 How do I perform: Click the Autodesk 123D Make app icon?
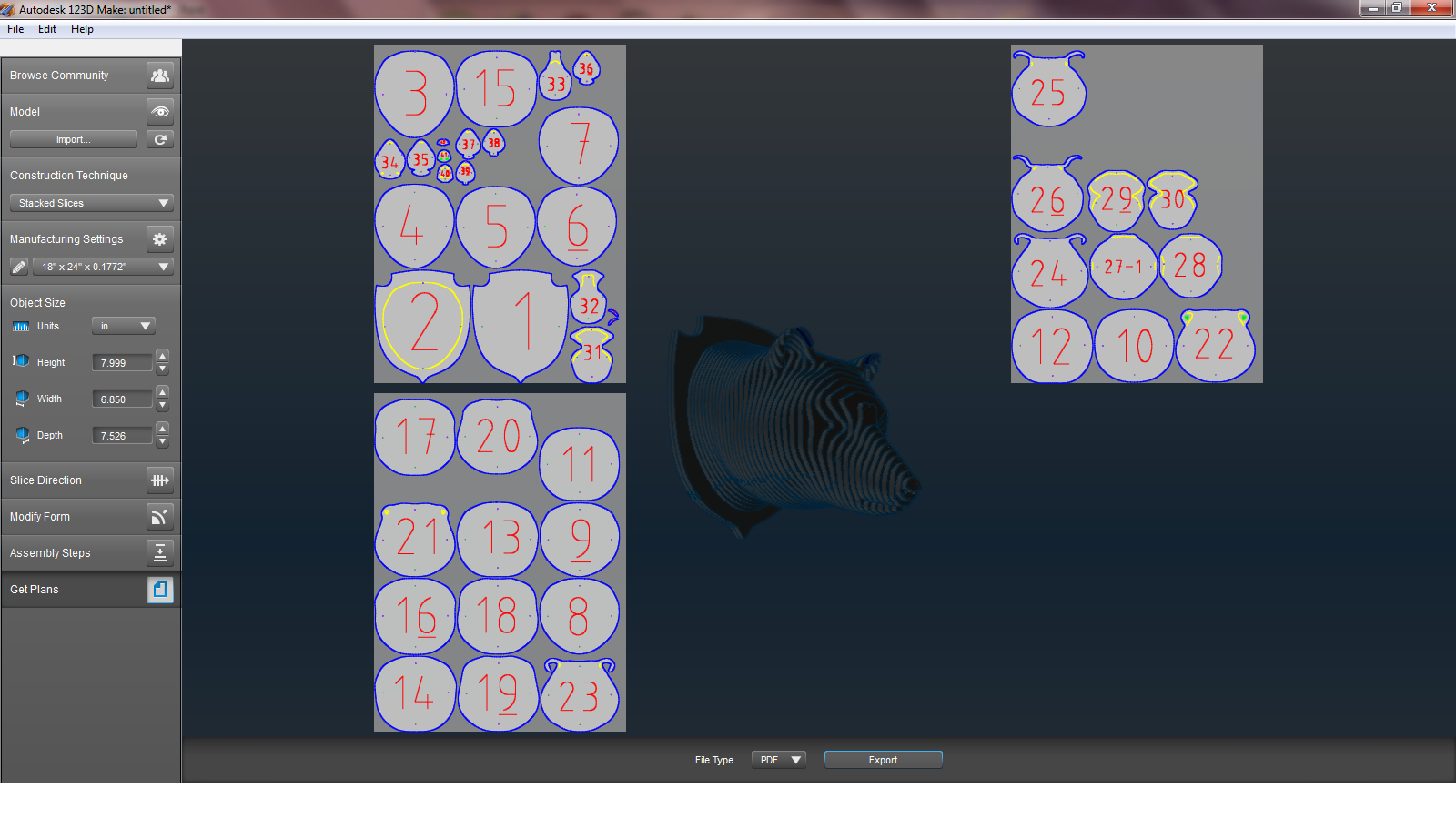(8, 9)
